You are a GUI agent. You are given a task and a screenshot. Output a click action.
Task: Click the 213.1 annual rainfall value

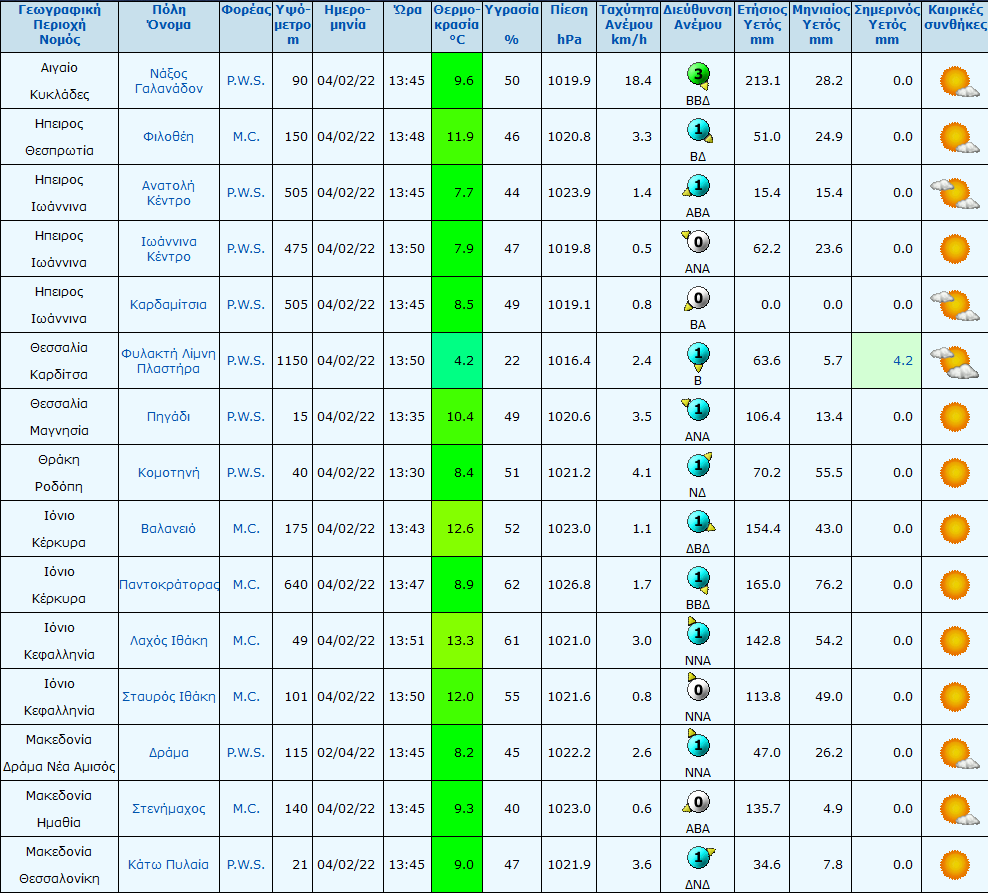[763, 81]
